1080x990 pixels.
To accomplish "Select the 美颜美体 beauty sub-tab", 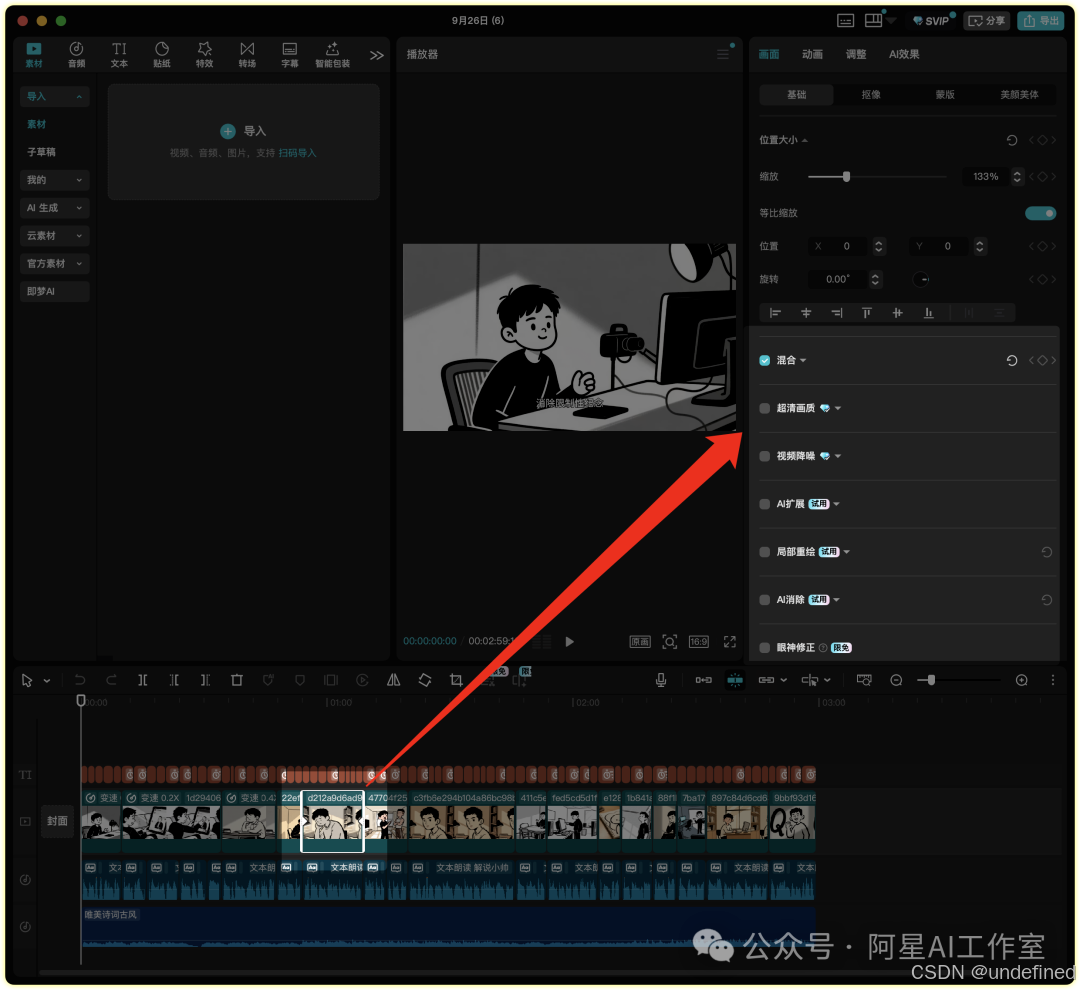I will pyautogui.click(x=1019, y=94).
